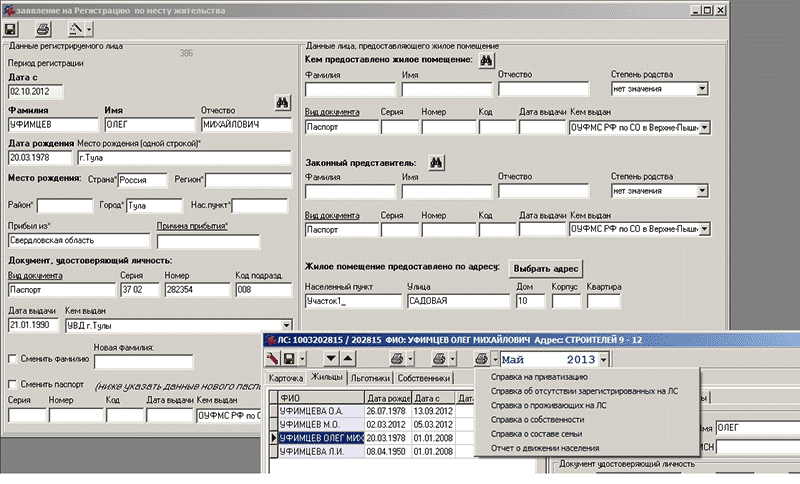This screenshot has width=800, height=484.
Task: Expand the Май 2013 month dropdown
Action: click(x=604, y=360)
